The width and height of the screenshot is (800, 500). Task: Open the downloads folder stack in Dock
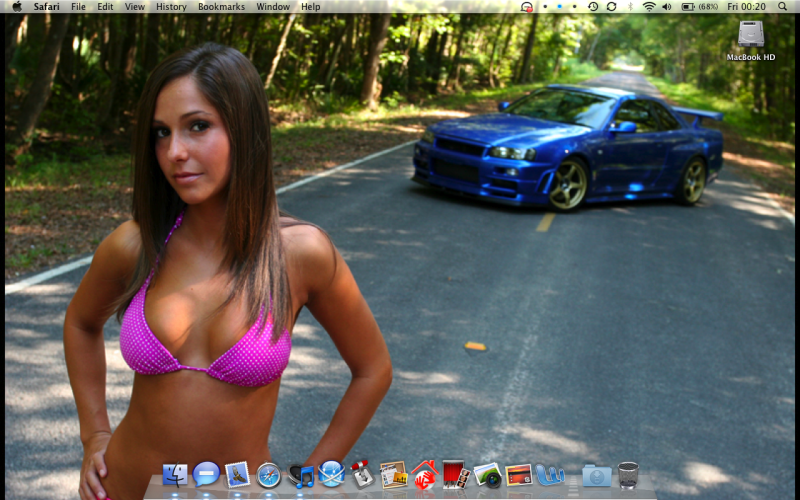596,475
